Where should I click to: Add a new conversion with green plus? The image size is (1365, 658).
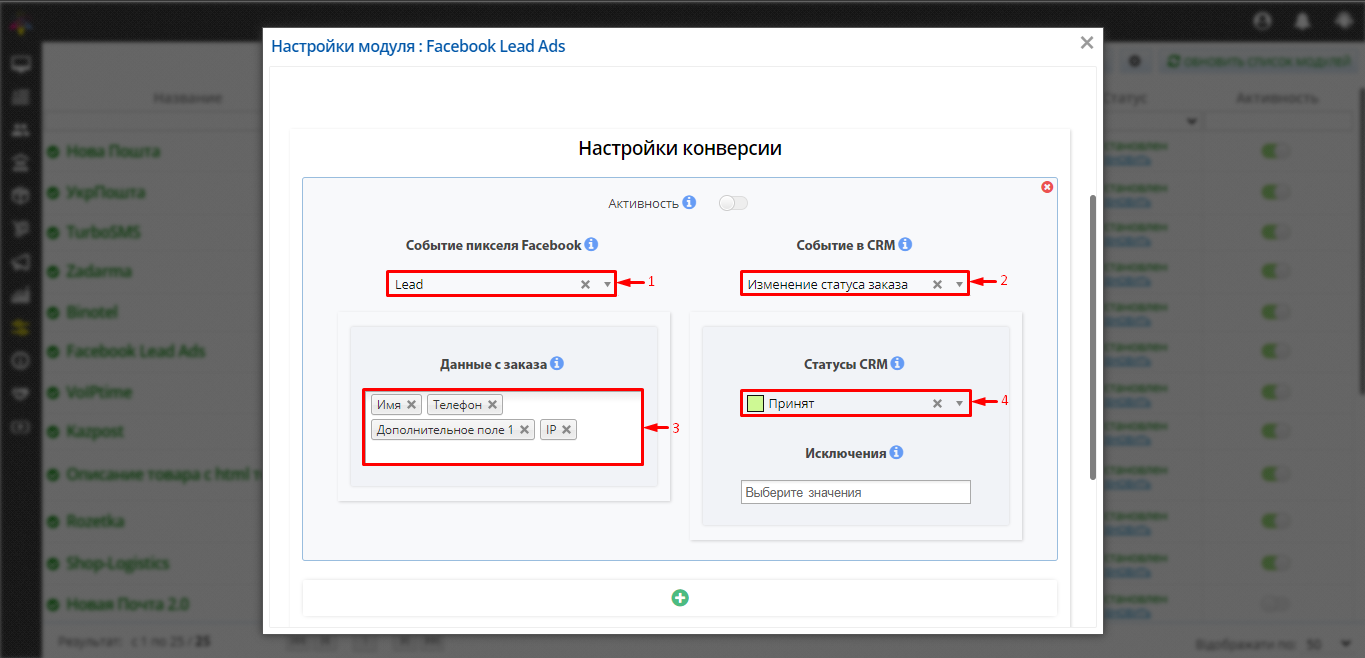680,598
